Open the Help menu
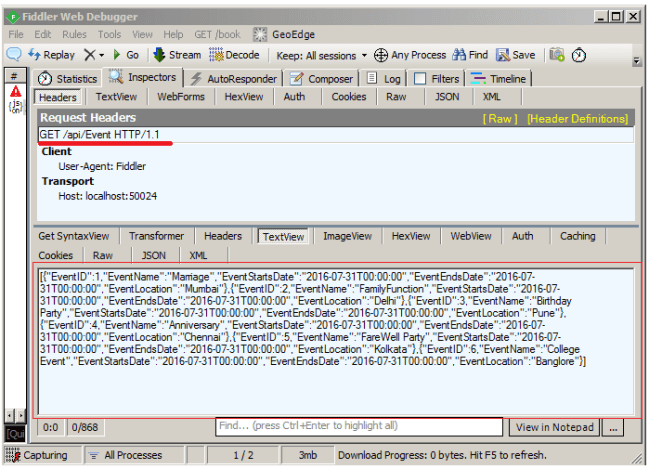 click(173, 34)
